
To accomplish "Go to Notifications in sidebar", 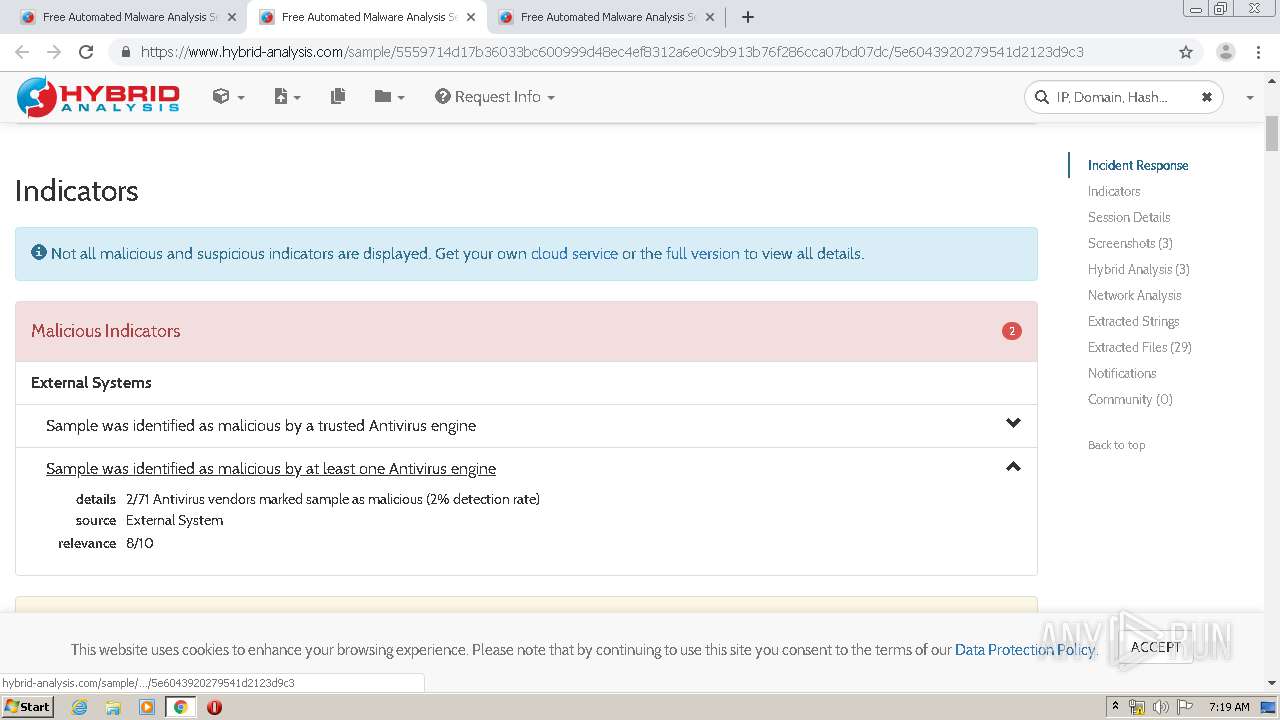I will point(1122,373).
